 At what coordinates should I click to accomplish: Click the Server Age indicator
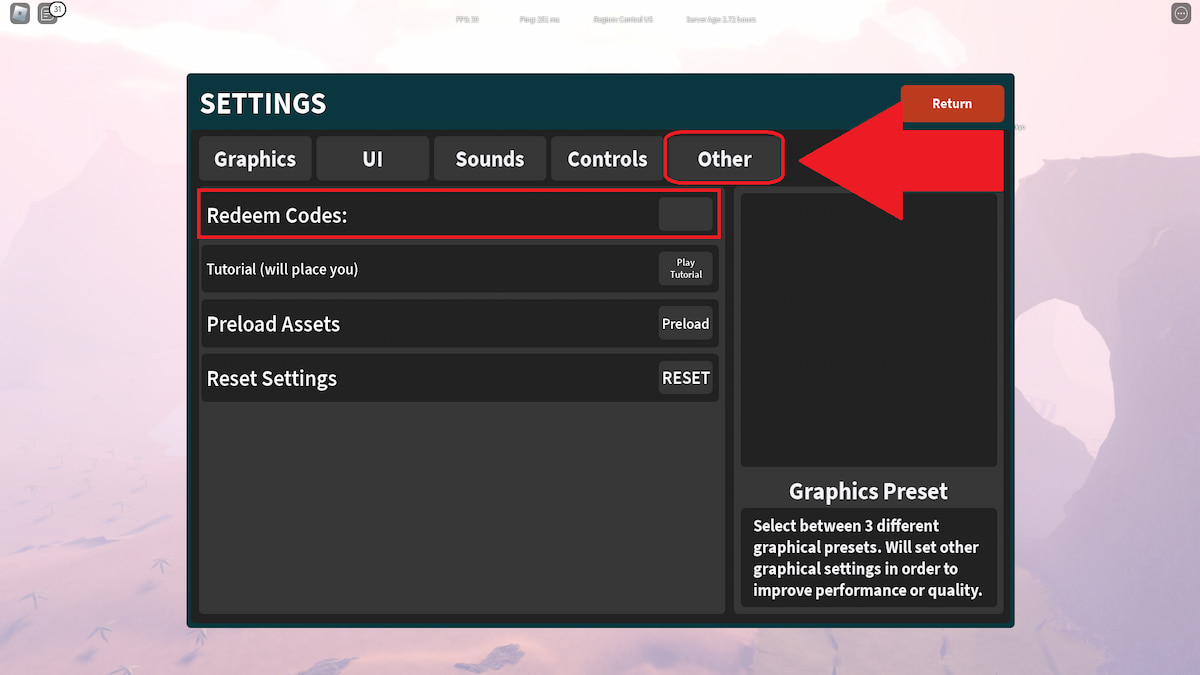[x=722, y=18]
